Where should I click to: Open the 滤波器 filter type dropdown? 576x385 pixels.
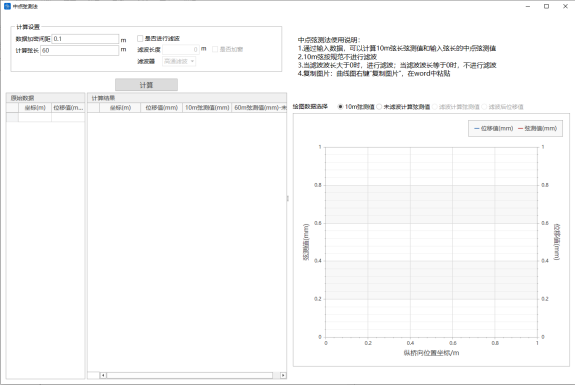pyautogui.click(x=179, y=61)
